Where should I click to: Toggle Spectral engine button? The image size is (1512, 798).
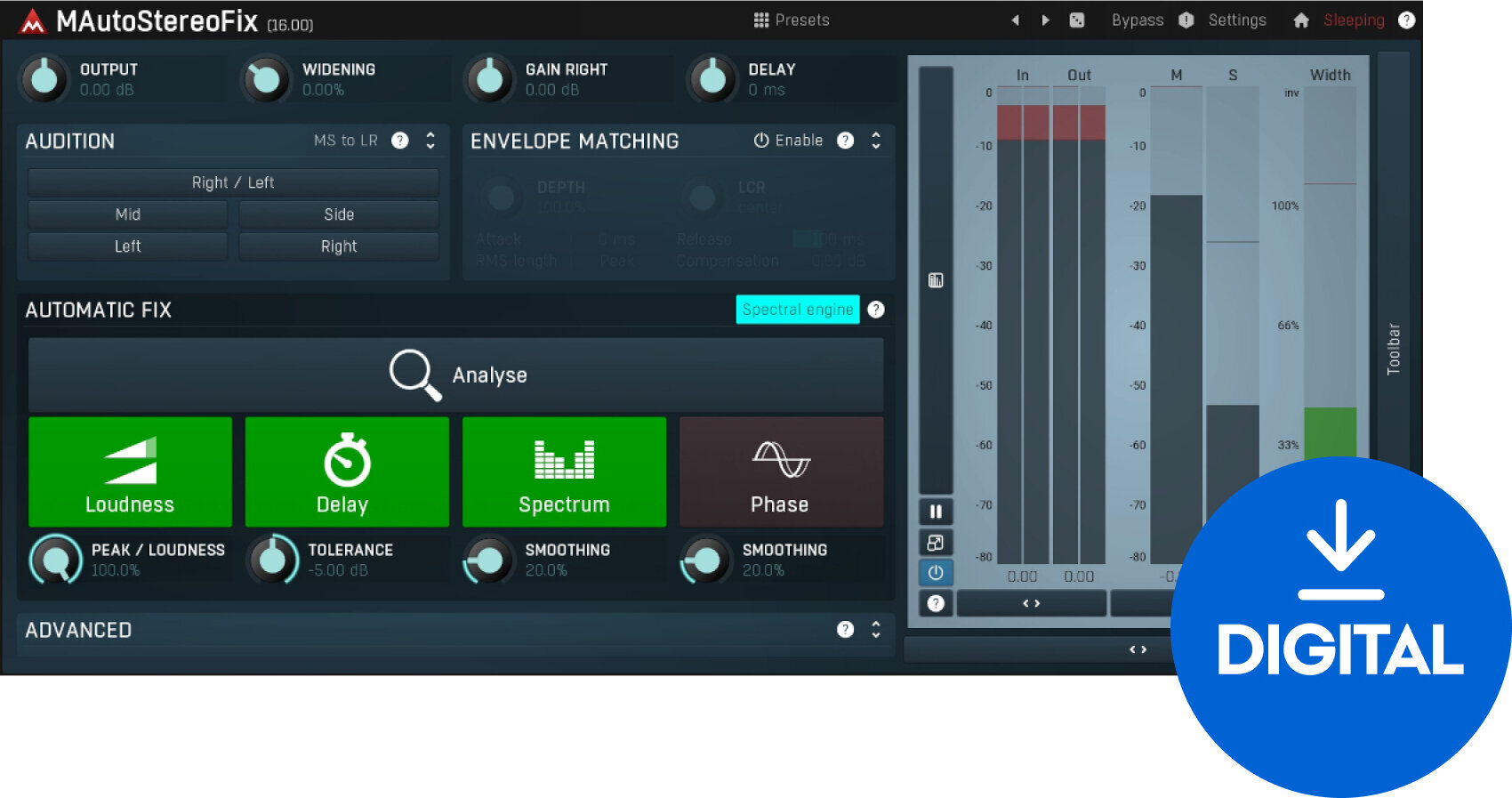click(798, 310)
